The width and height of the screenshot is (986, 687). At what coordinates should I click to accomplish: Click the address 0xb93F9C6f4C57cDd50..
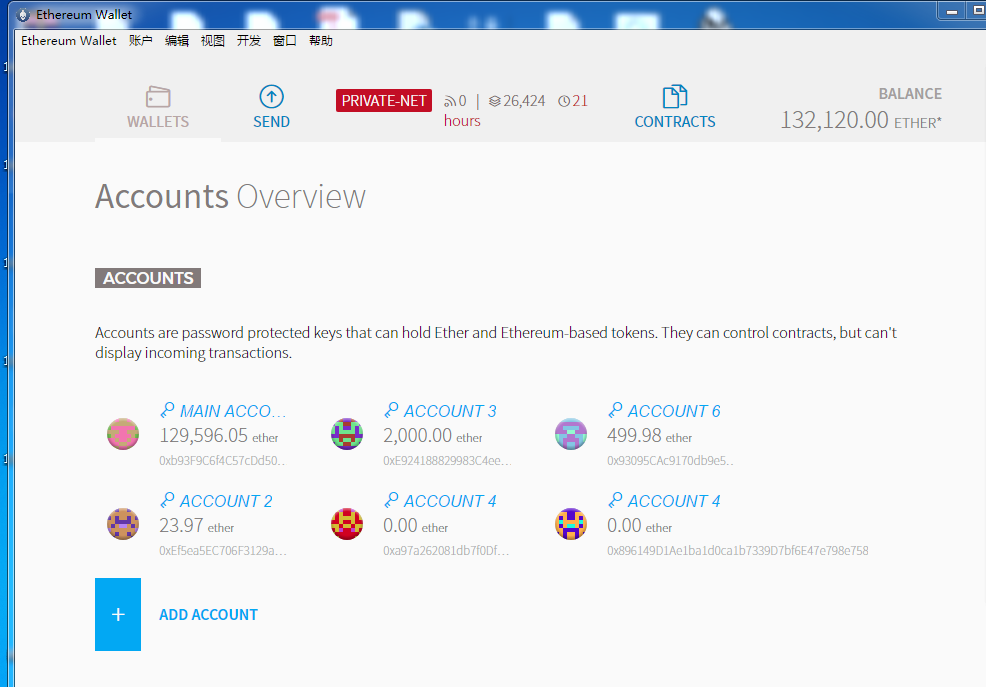pyautogui.click(x=222, y=461)
